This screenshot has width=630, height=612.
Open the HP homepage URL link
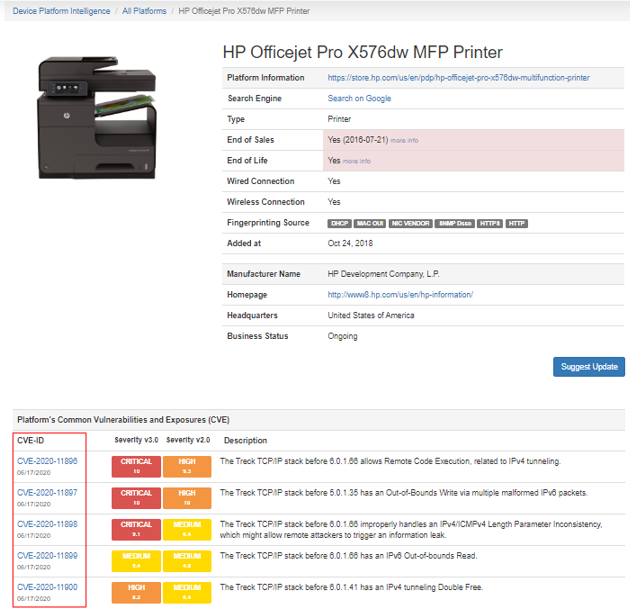400,295
